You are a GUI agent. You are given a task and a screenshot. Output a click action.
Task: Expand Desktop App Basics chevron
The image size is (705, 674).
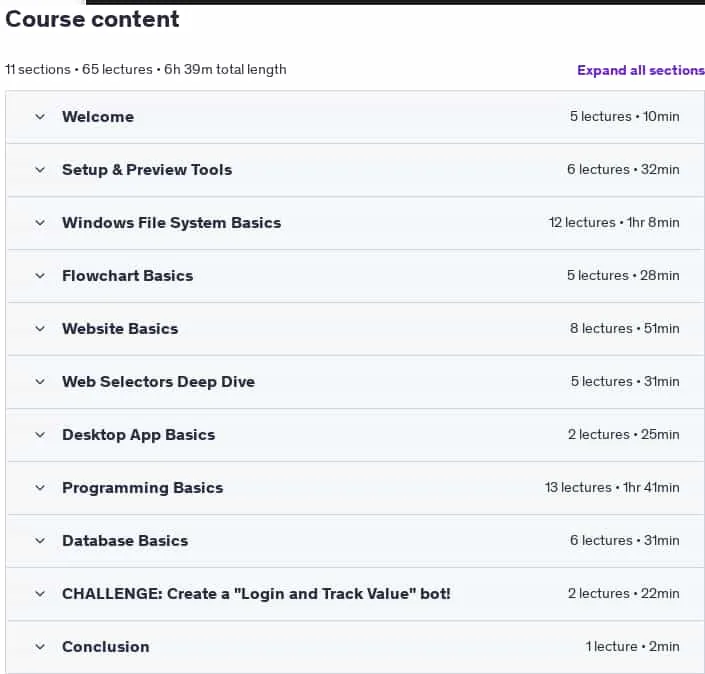[x=40, y=435]
